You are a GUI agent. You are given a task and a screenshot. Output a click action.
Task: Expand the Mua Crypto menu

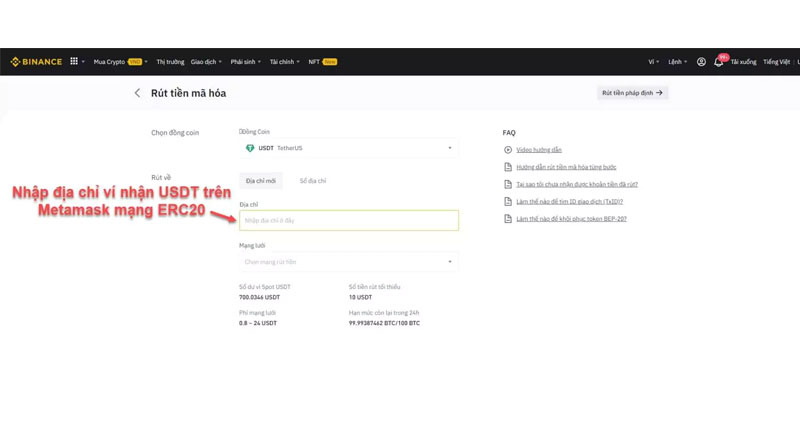120,62
